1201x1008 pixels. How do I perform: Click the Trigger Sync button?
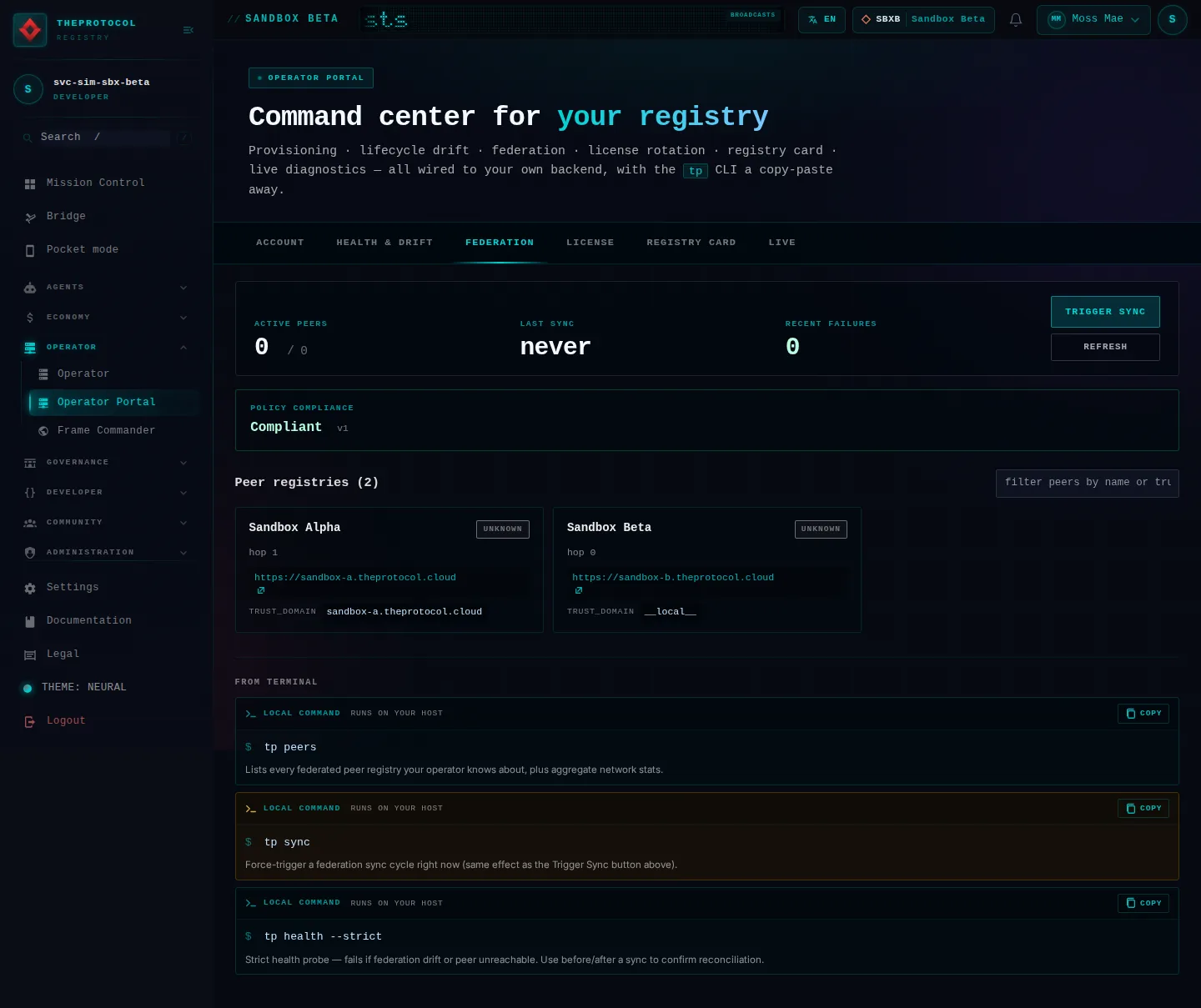pyautogui.click(x=1105, y=312)
